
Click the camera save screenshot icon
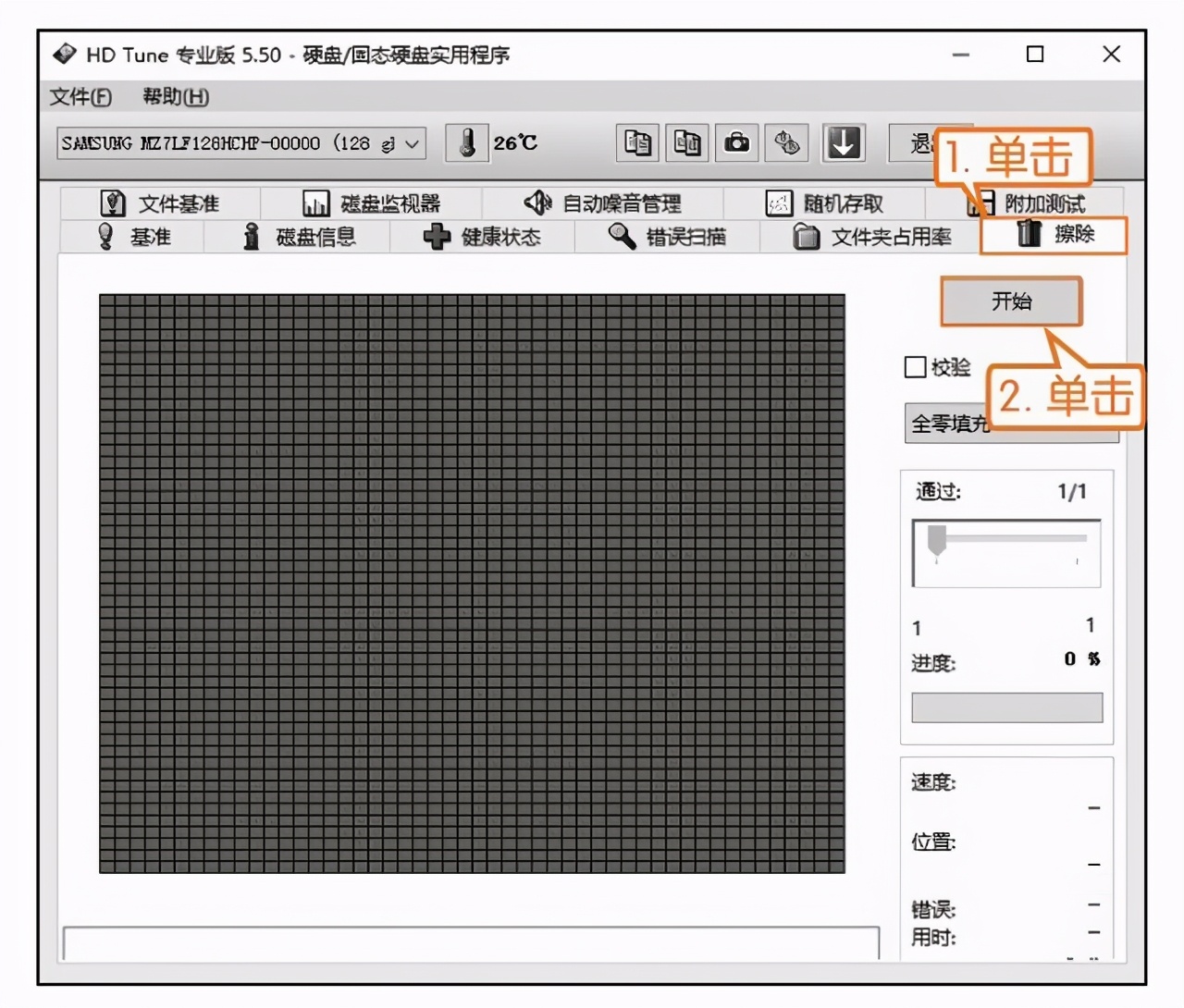click(x=736, y=143)
